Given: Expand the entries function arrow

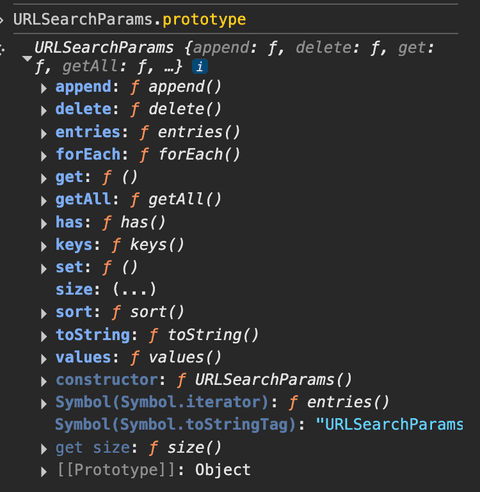Looking at the screenshot, I should [x=44, y=134].
